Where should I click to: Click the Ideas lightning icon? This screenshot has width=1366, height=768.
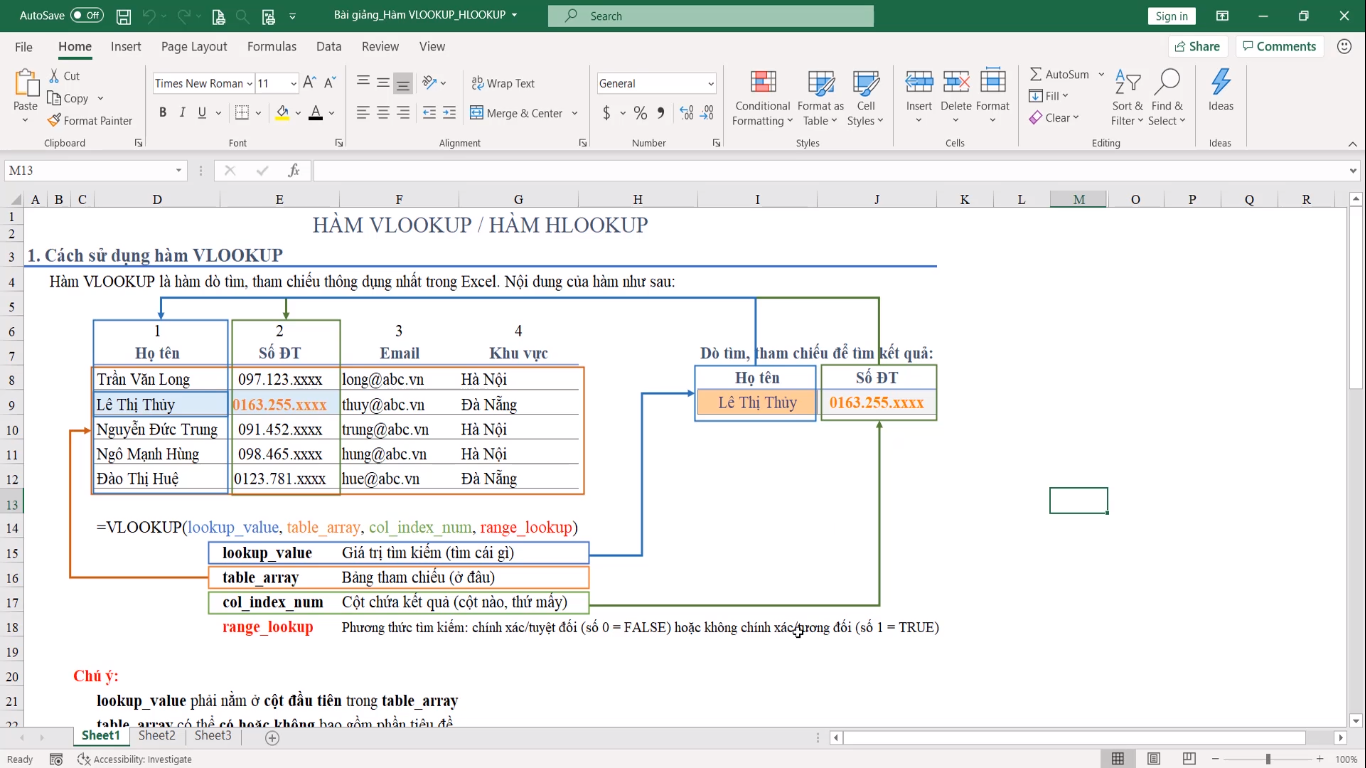pyautogui.click(x=1220, y=83)
